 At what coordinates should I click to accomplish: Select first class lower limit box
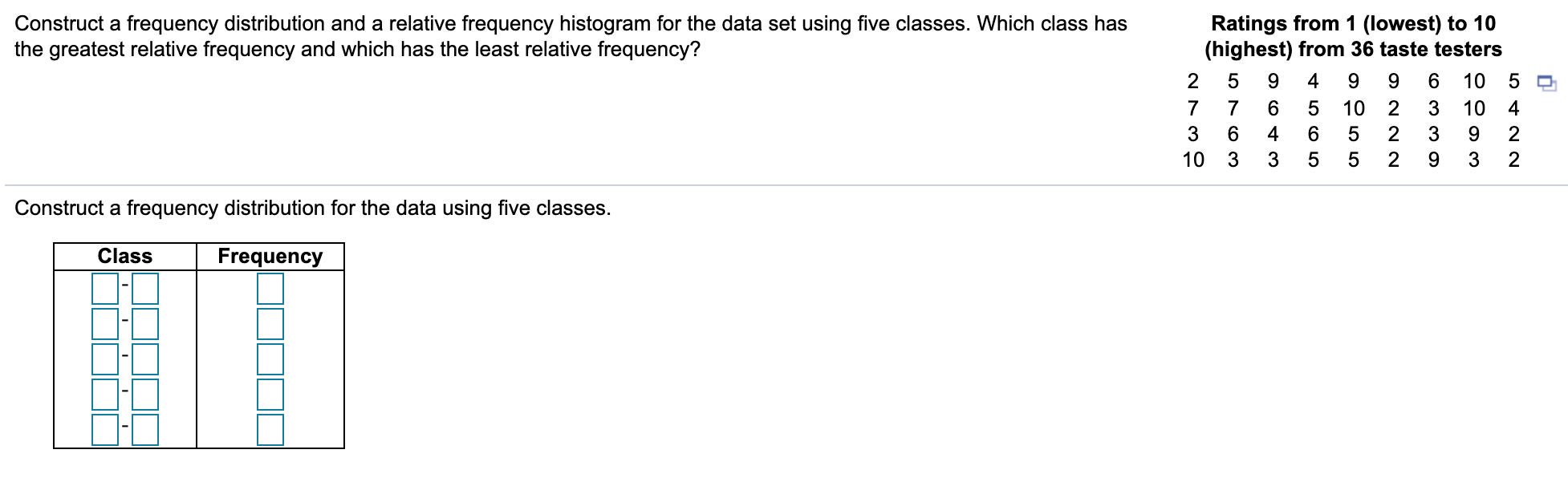pyautogui.click(x=105, y=289)
